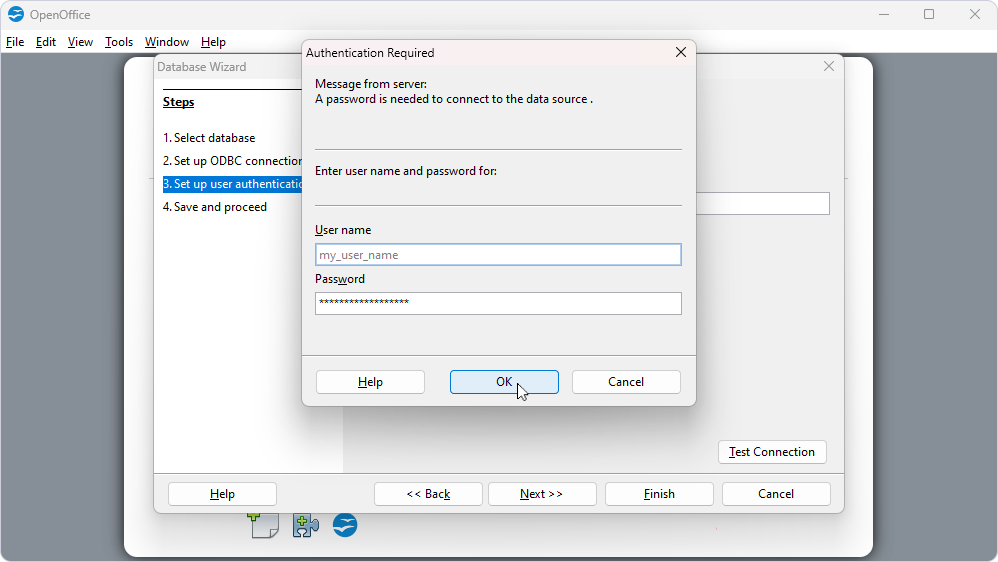The image size is (998, 562).
Task: Click Help in the authentication dialog
Action: 370,382
